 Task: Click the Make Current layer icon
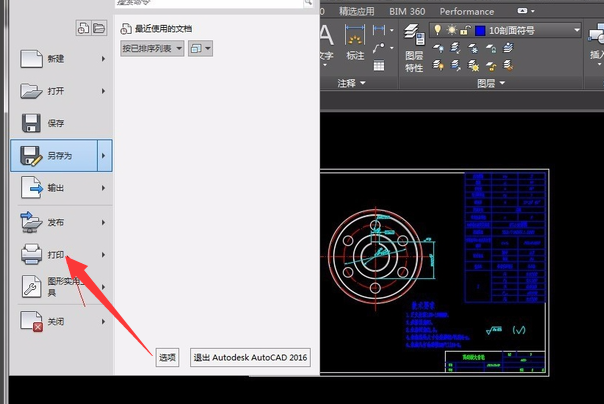tap(508, 48)
